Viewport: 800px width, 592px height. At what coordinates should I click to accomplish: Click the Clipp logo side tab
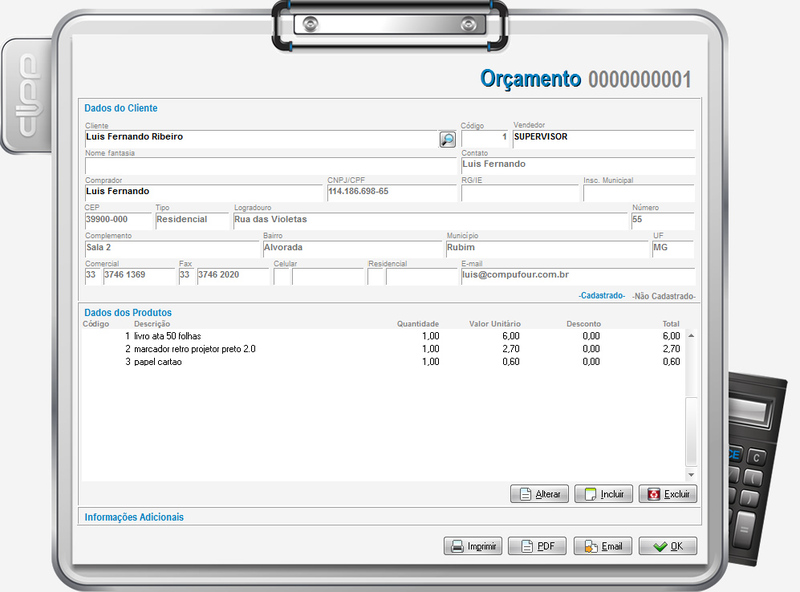pos(27,95)
